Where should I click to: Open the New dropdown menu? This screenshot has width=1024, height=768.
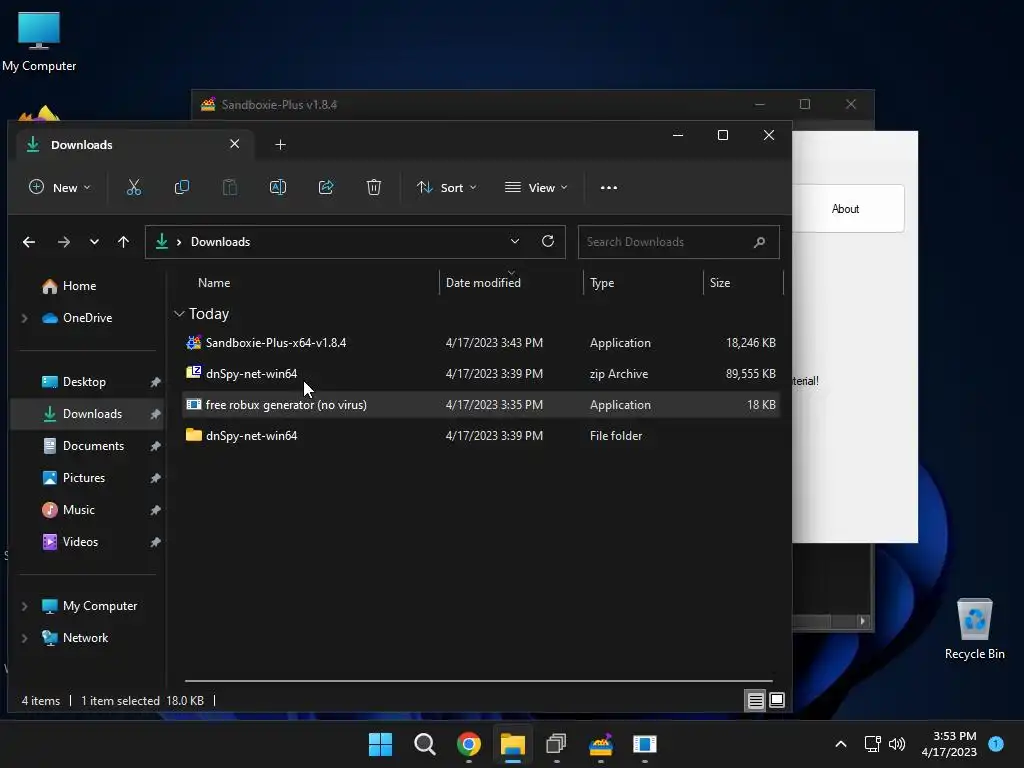(59, 187)
